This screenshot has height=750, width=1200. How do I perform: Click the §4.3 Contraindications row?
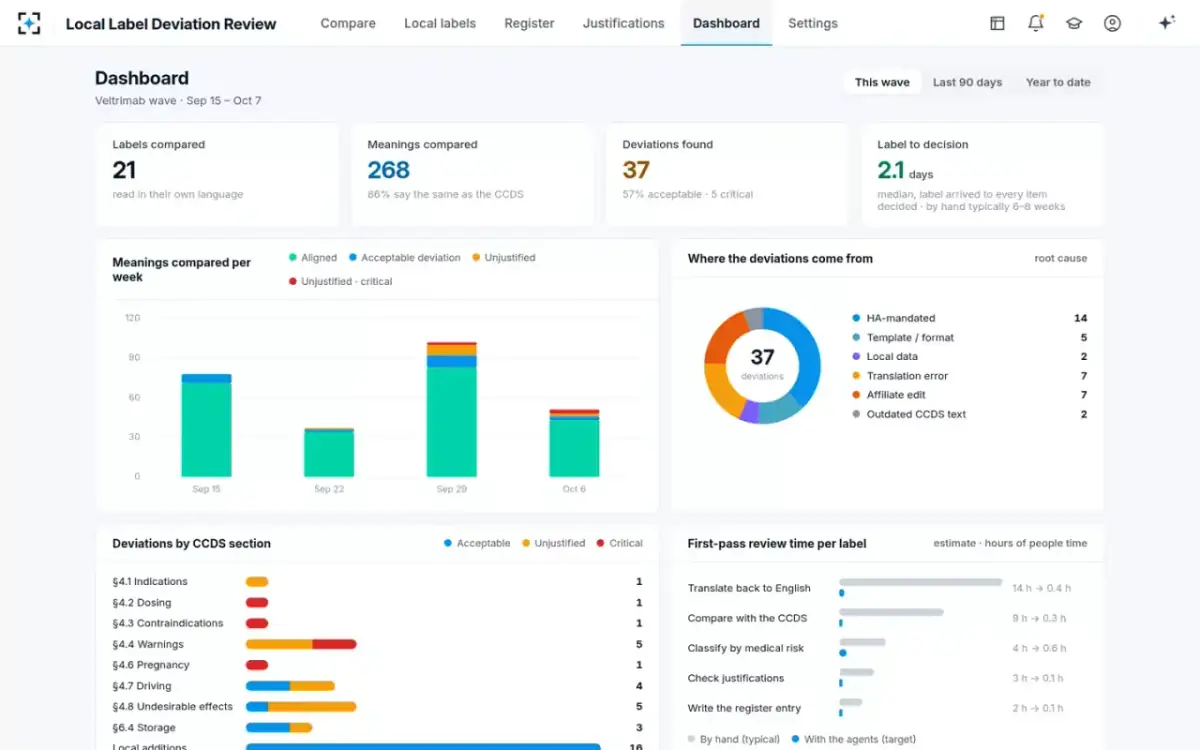click(377, 623)
